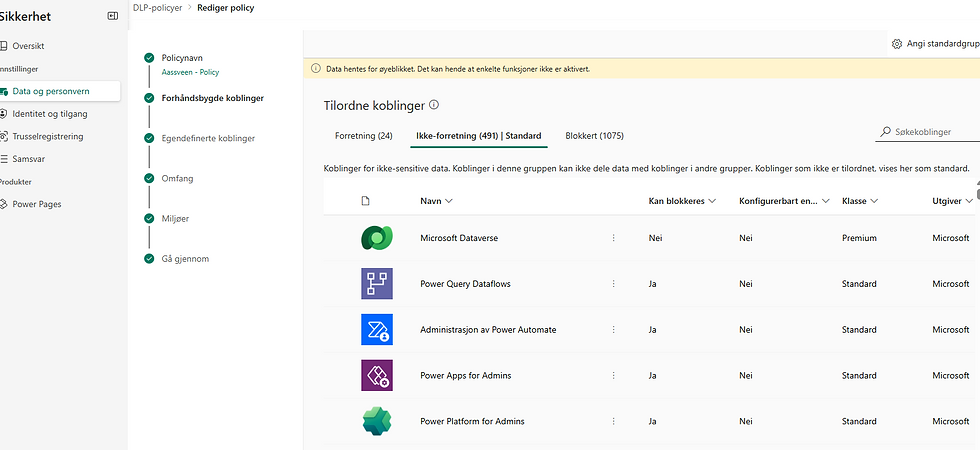This screenshot has width=980, height=450.
Task: Jump to Egendefinerte koblinger step
Action: tap(208, 138)
